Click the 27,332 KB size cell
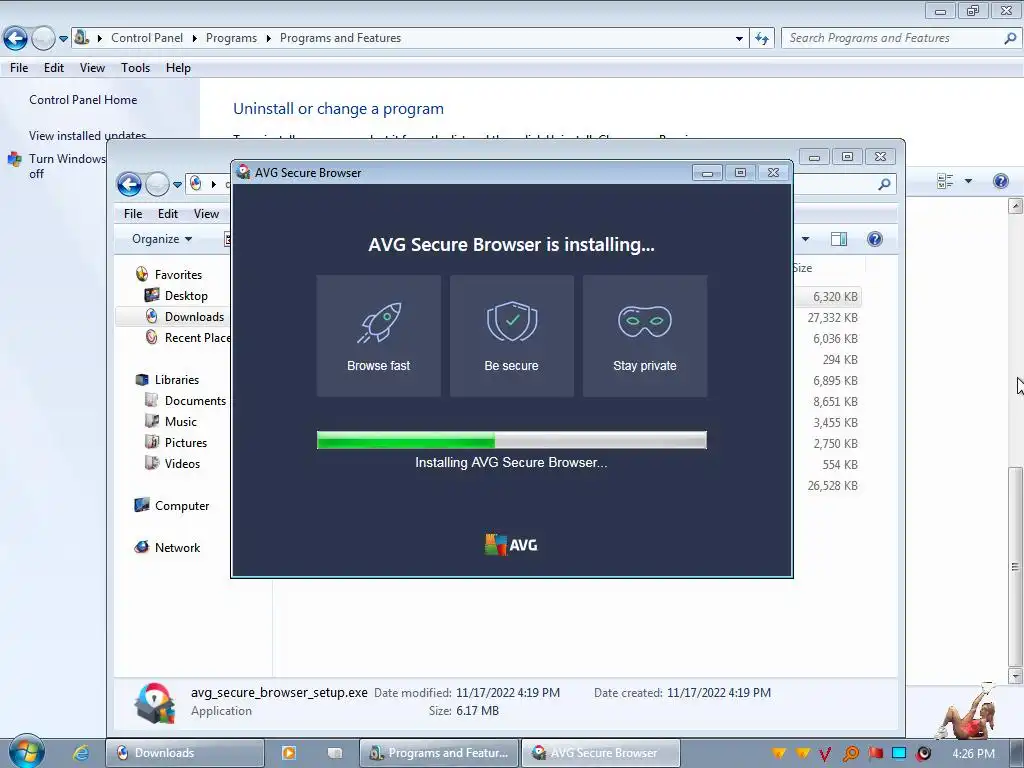 pos(832,318)
